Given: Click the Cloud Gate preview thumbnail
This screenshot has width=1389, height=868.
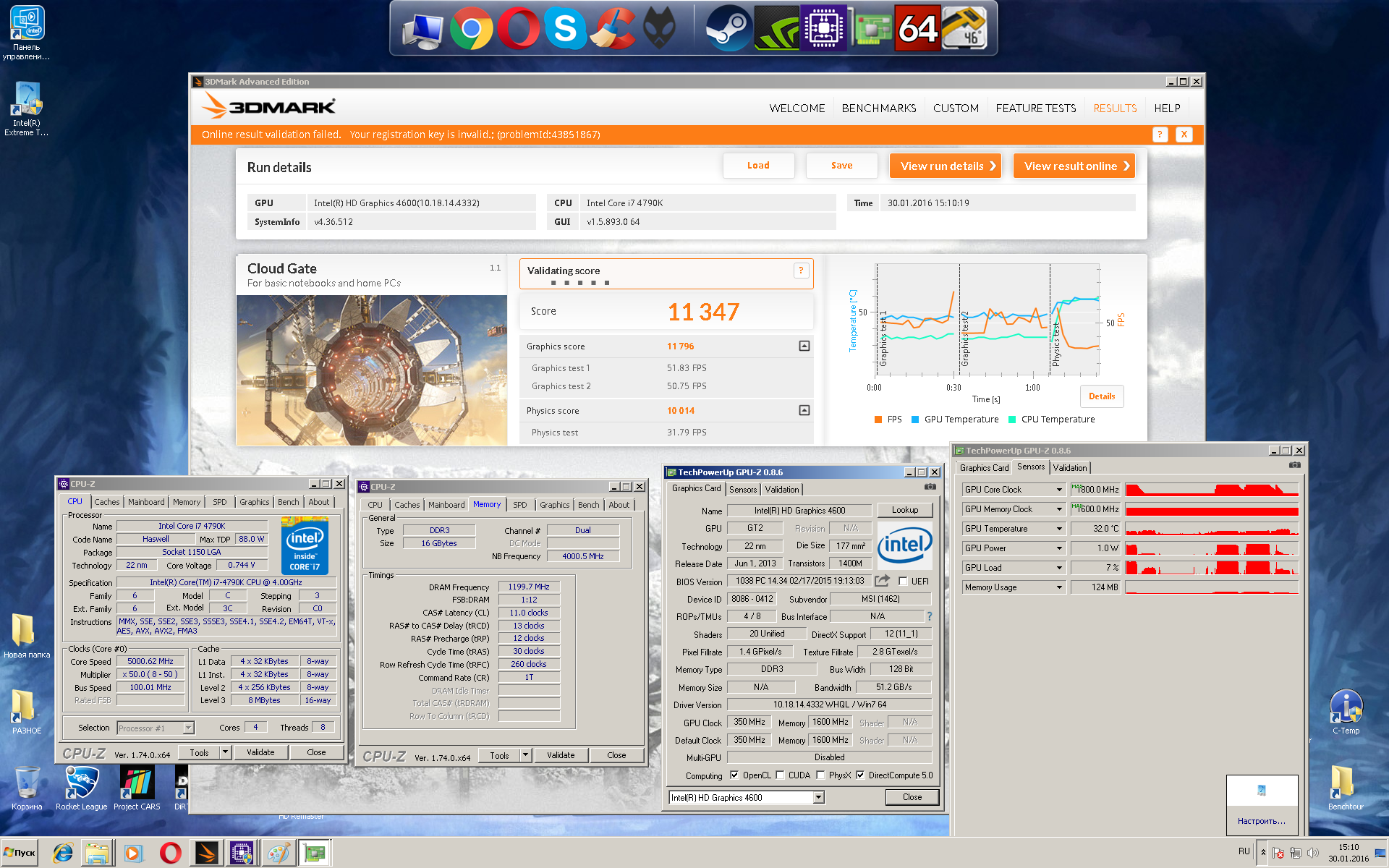Looking at the screenshot, I should pos(372,370).
